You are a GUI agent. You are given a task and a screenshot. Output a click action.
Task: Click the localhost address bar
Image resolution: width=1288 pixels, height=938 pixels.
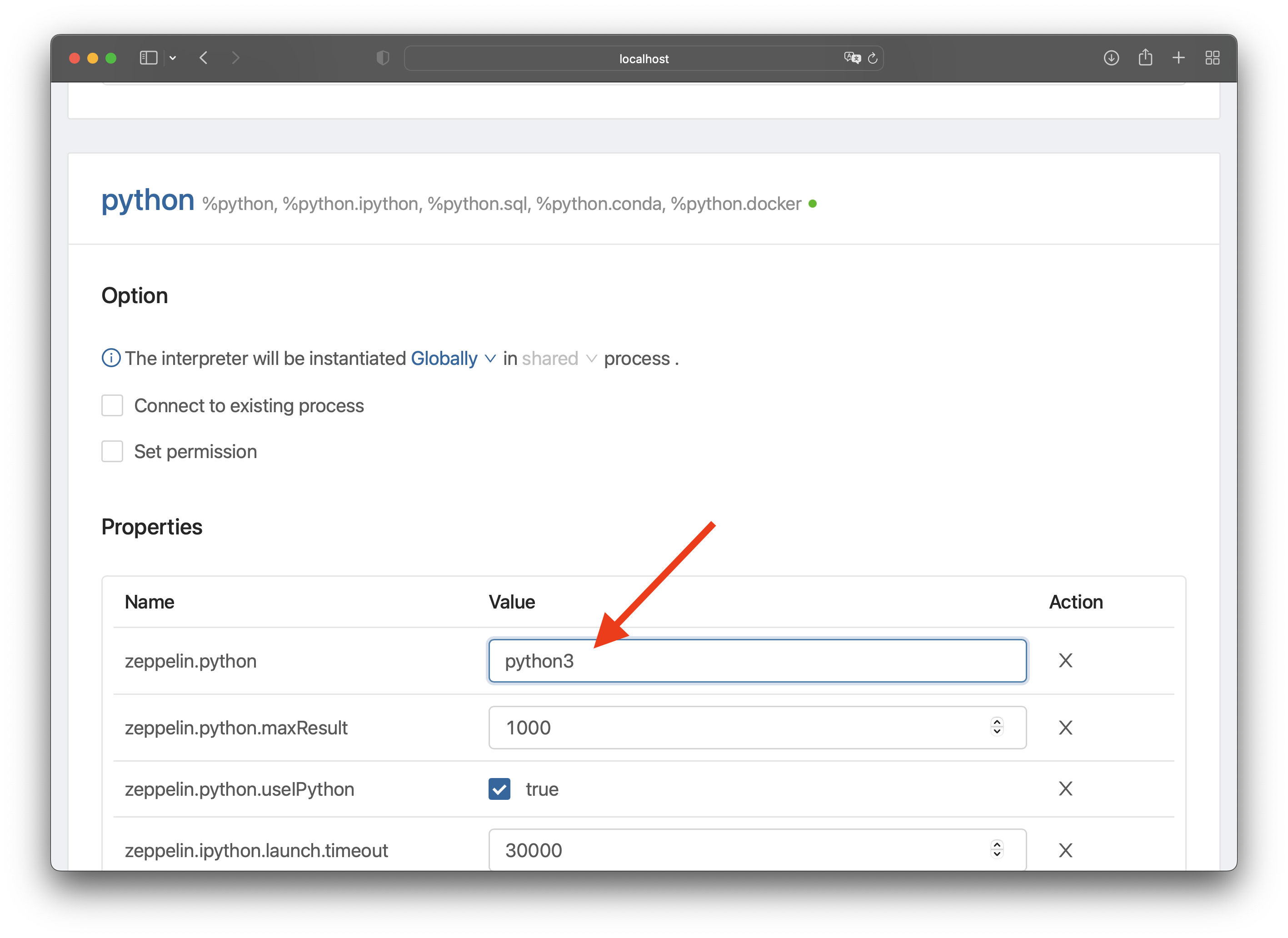tap(644, 59)
